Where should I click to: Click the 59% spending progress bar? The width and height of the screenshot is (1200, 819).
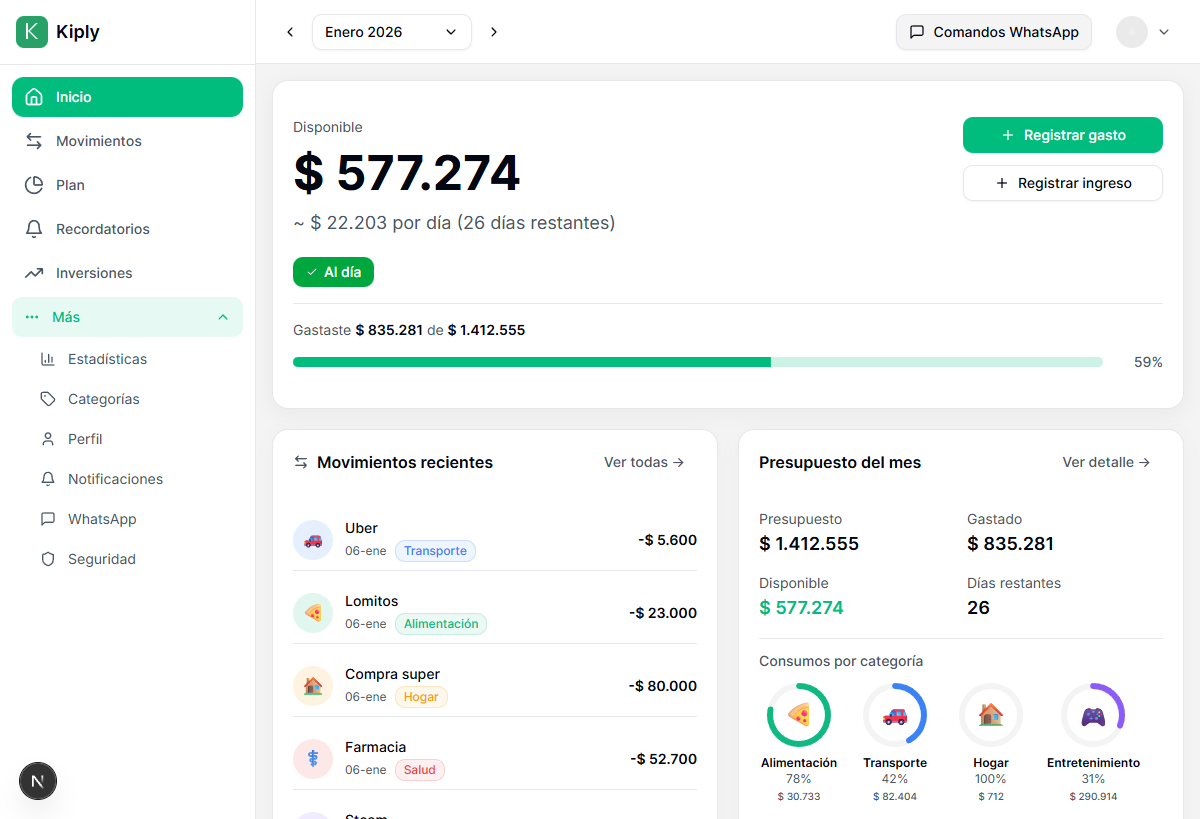click(x=697, y=362)
